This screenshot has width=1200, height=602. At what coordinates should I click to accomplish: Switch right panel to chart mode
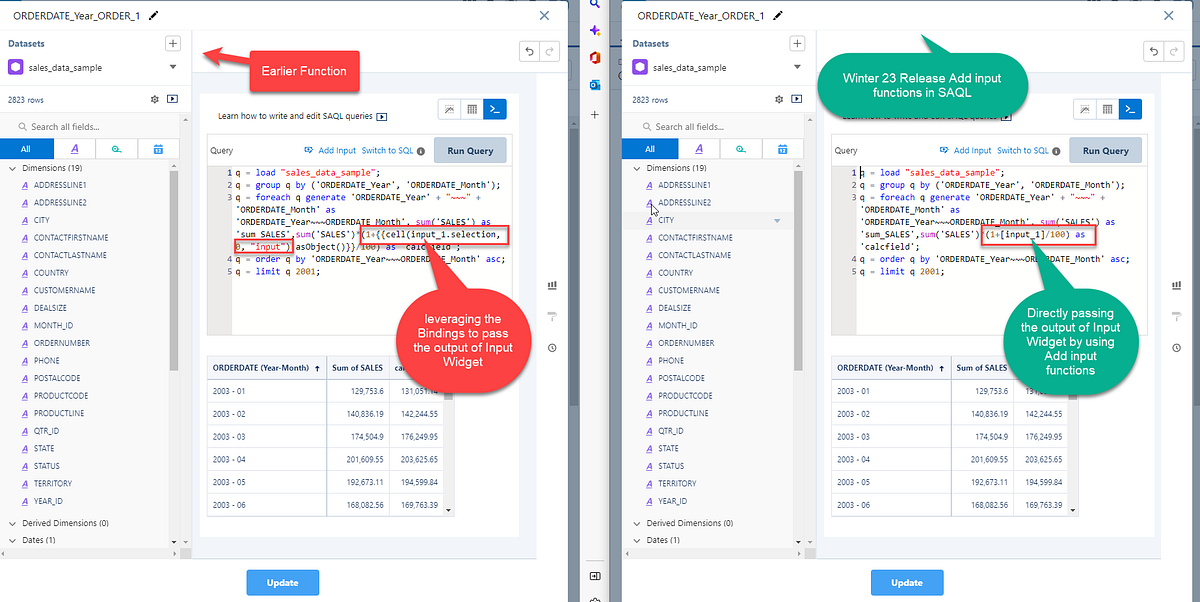point(1085,109)
